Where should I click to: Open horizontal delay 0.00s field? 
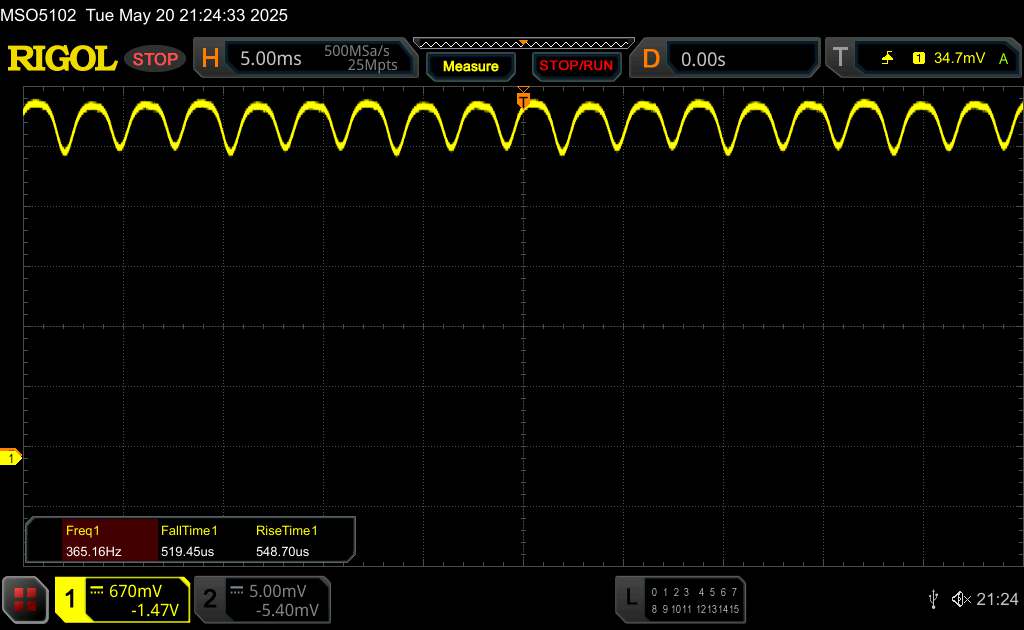[743, 59]
